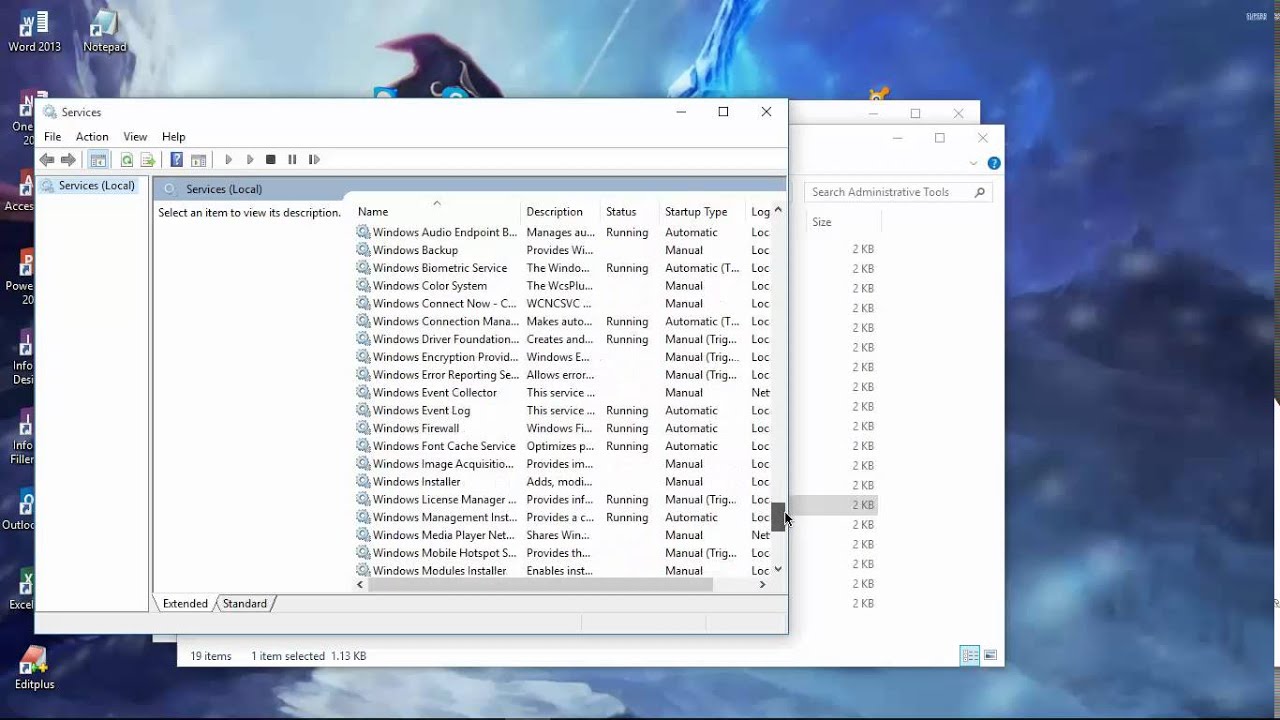Screen dimensions: 1280x720
Task: Select the Windows License Manager service
Action: click(562, 500)
